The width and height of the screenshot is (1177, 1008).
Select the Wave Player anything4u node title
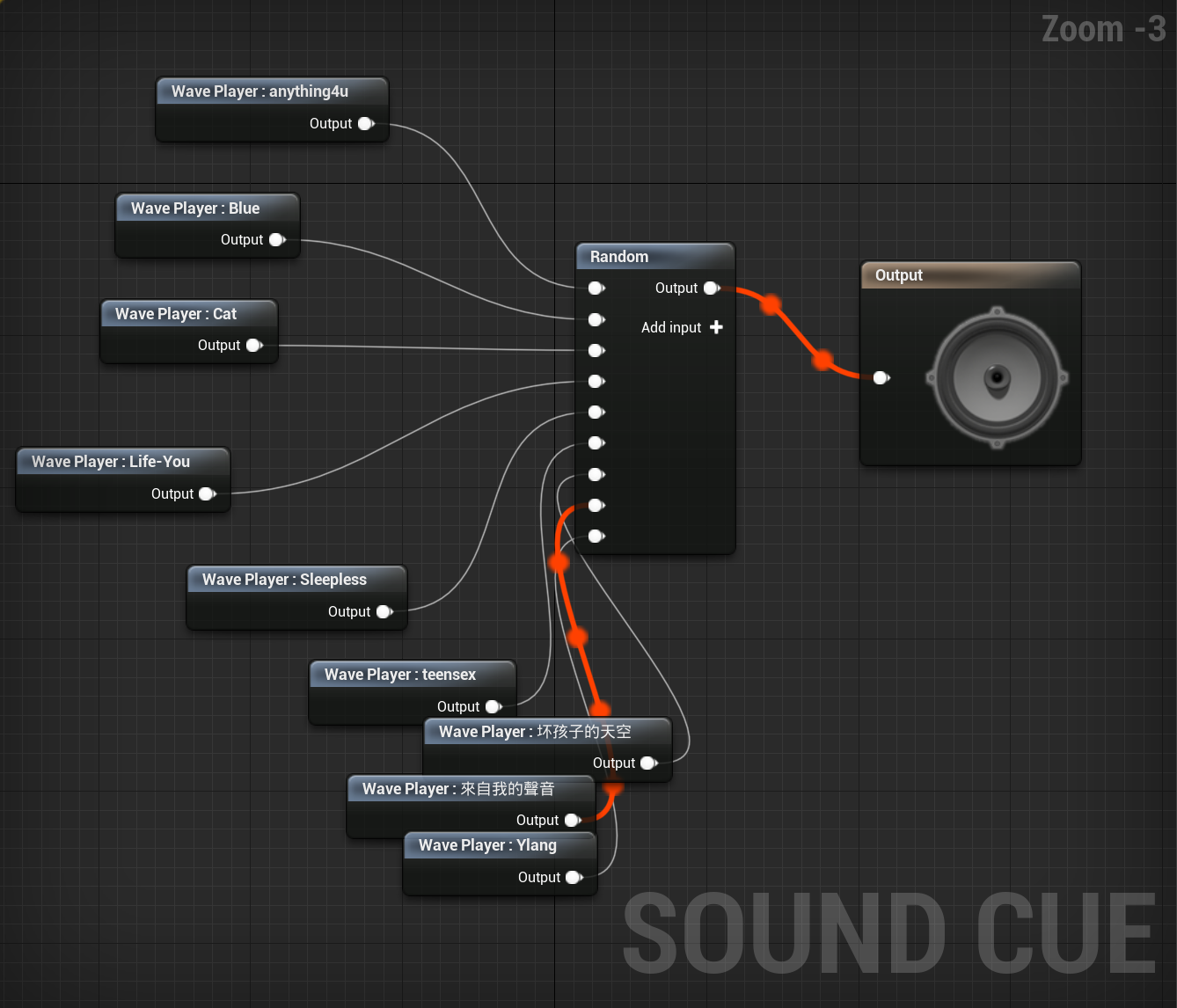click(x=272, y=91)
